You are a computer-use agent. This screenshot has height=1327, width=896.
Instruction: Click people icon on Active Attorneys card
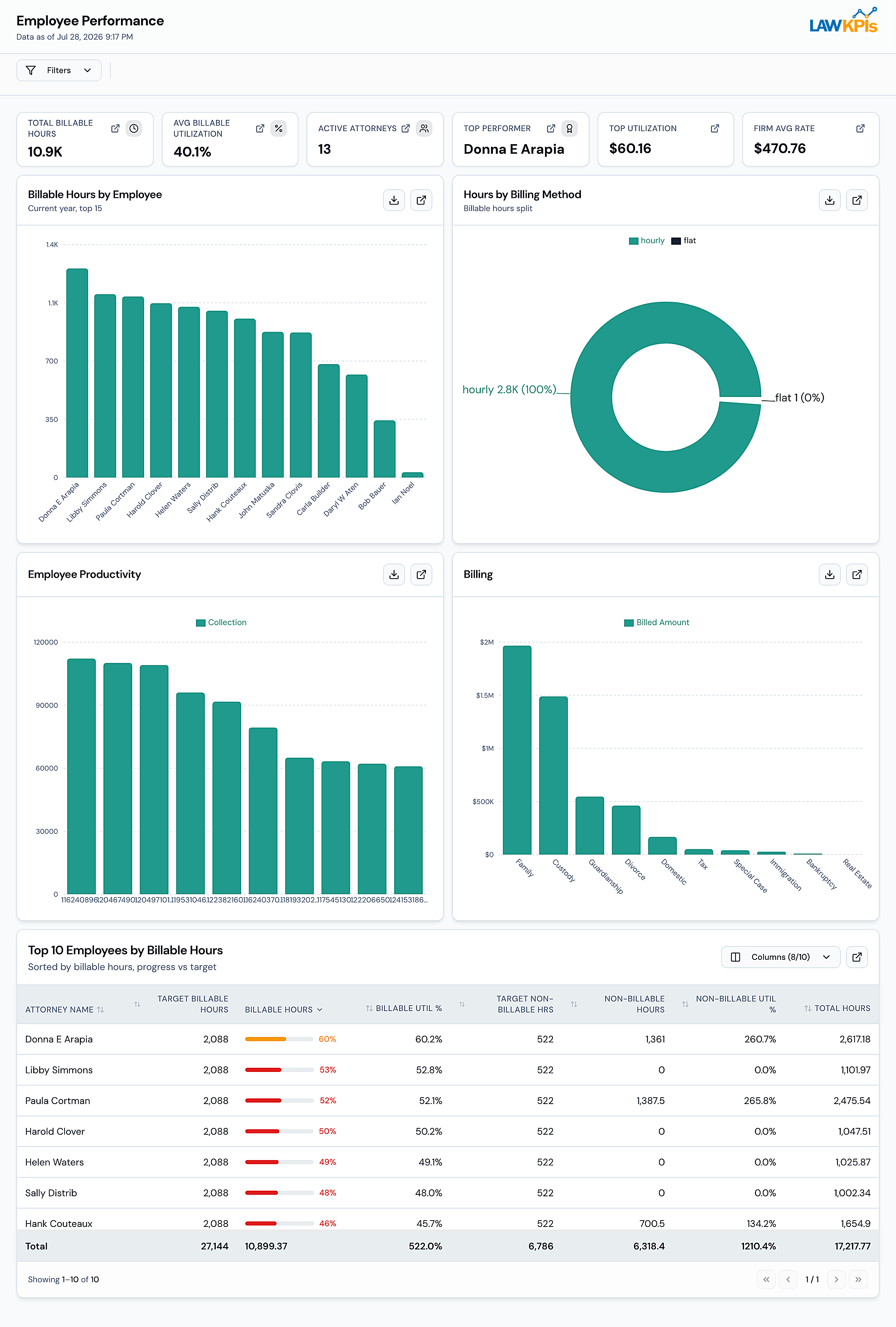pyautogui.click(x=424, y=128)
